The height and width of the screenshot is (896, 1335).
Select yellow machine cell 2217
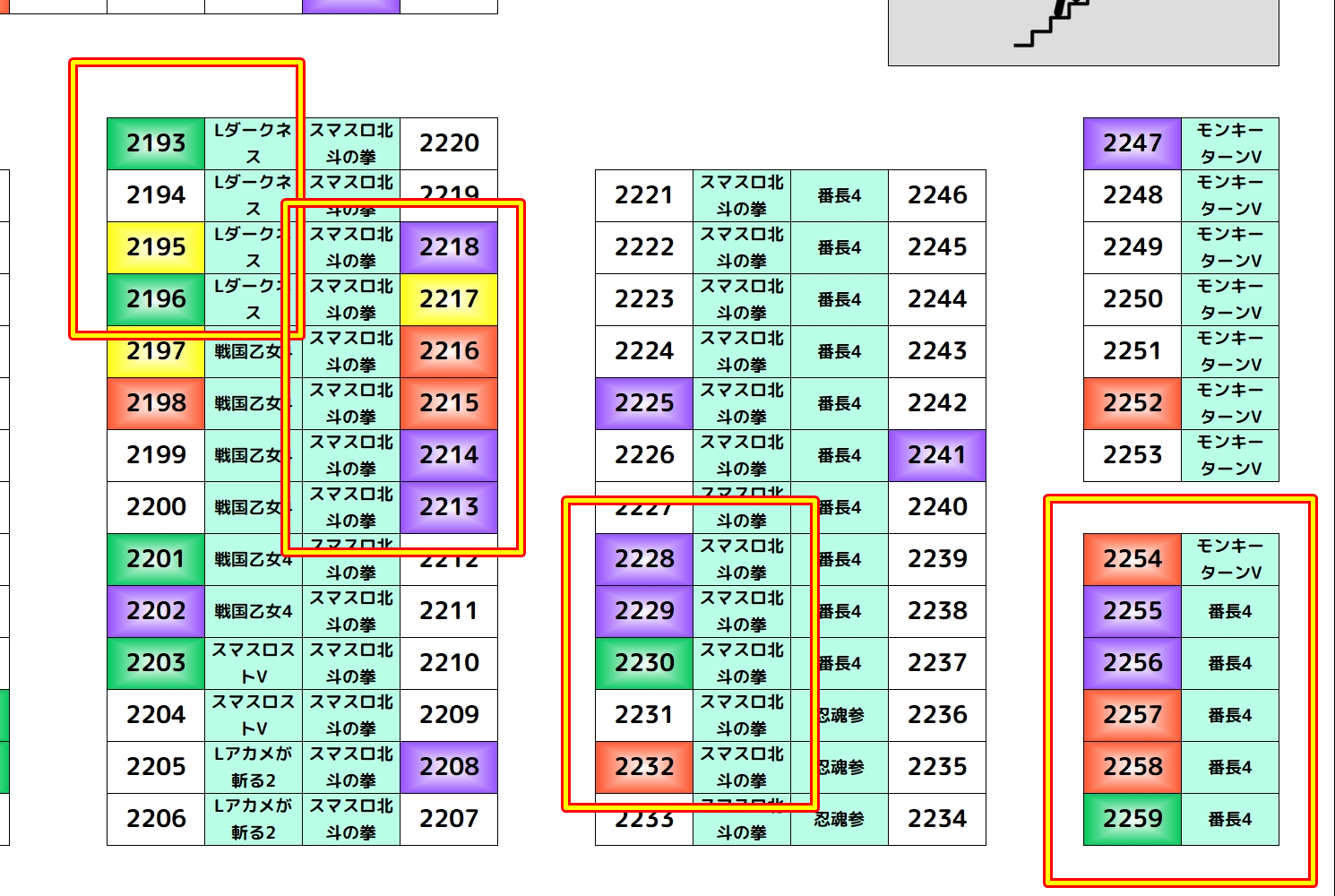pos(449,299)
